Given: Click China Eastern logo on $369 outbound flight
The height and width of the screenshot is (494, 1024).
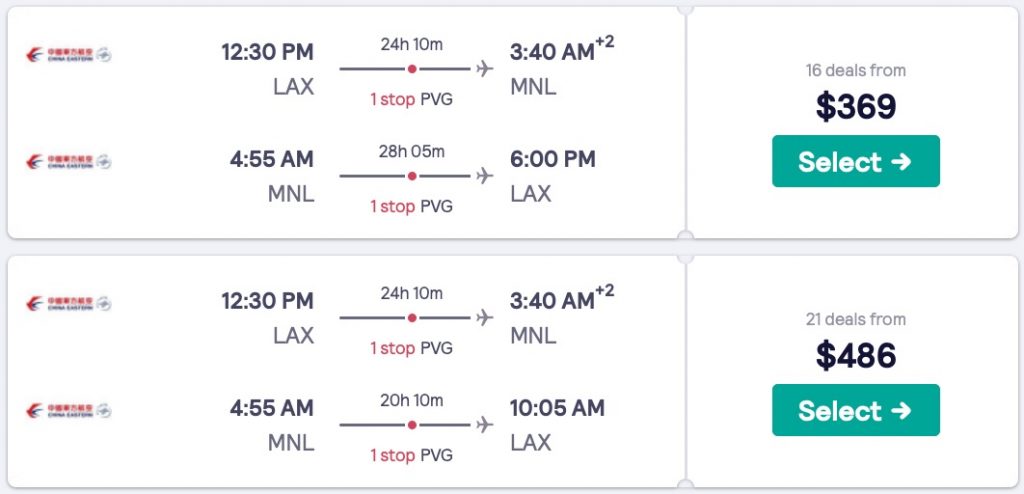Looking at the screenshot, I should tap(68, 54).
